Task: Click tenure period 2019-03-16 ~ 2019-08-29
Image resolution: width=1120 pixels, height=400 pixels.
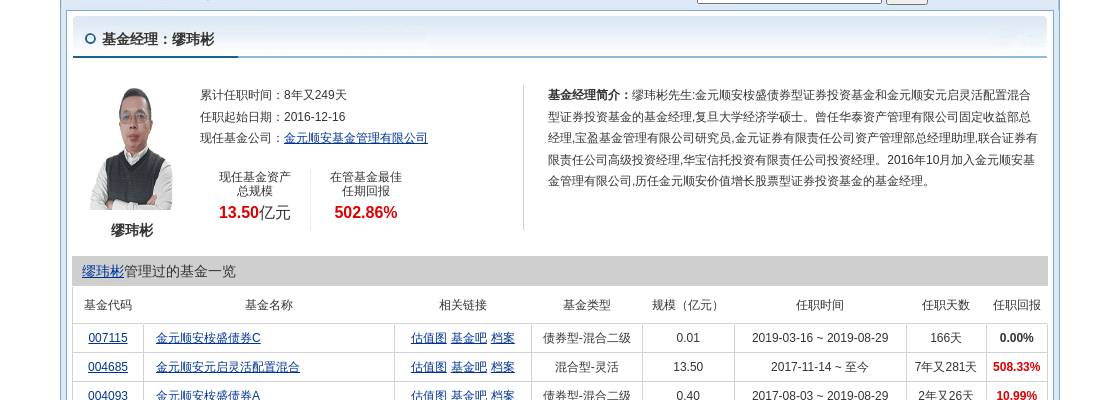Action: [820, 338]
